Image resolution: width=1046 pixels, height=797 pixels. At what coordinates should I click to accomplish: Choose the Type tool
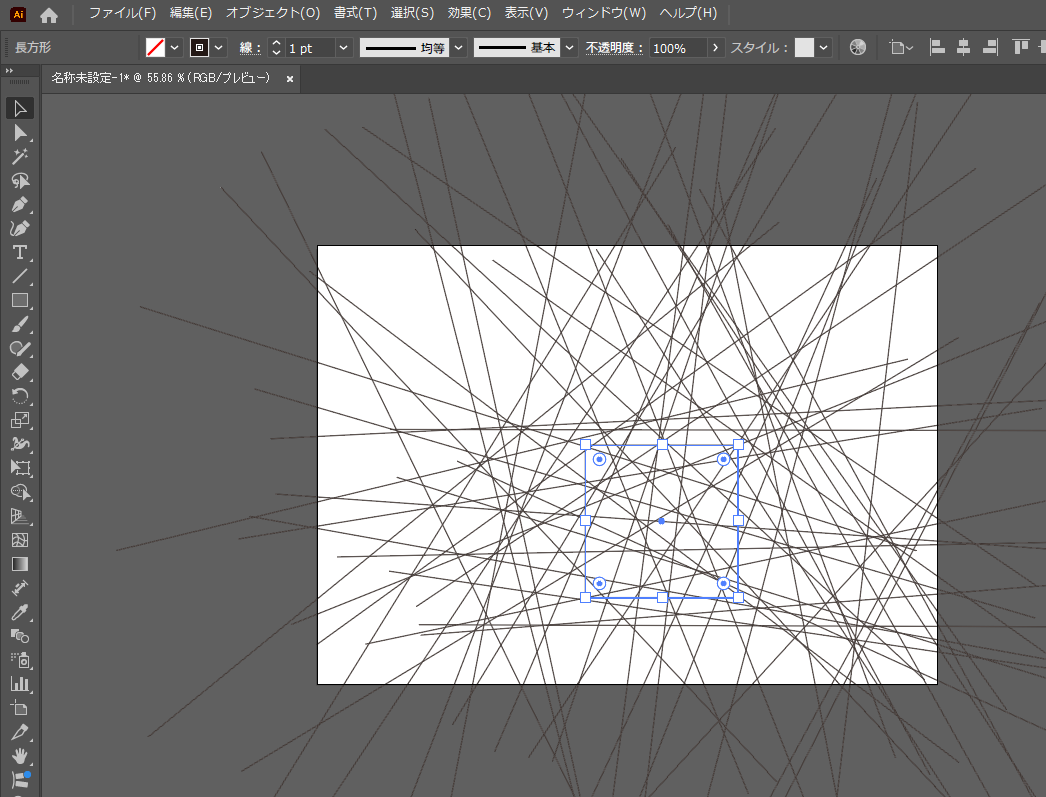tap(19, 252)
